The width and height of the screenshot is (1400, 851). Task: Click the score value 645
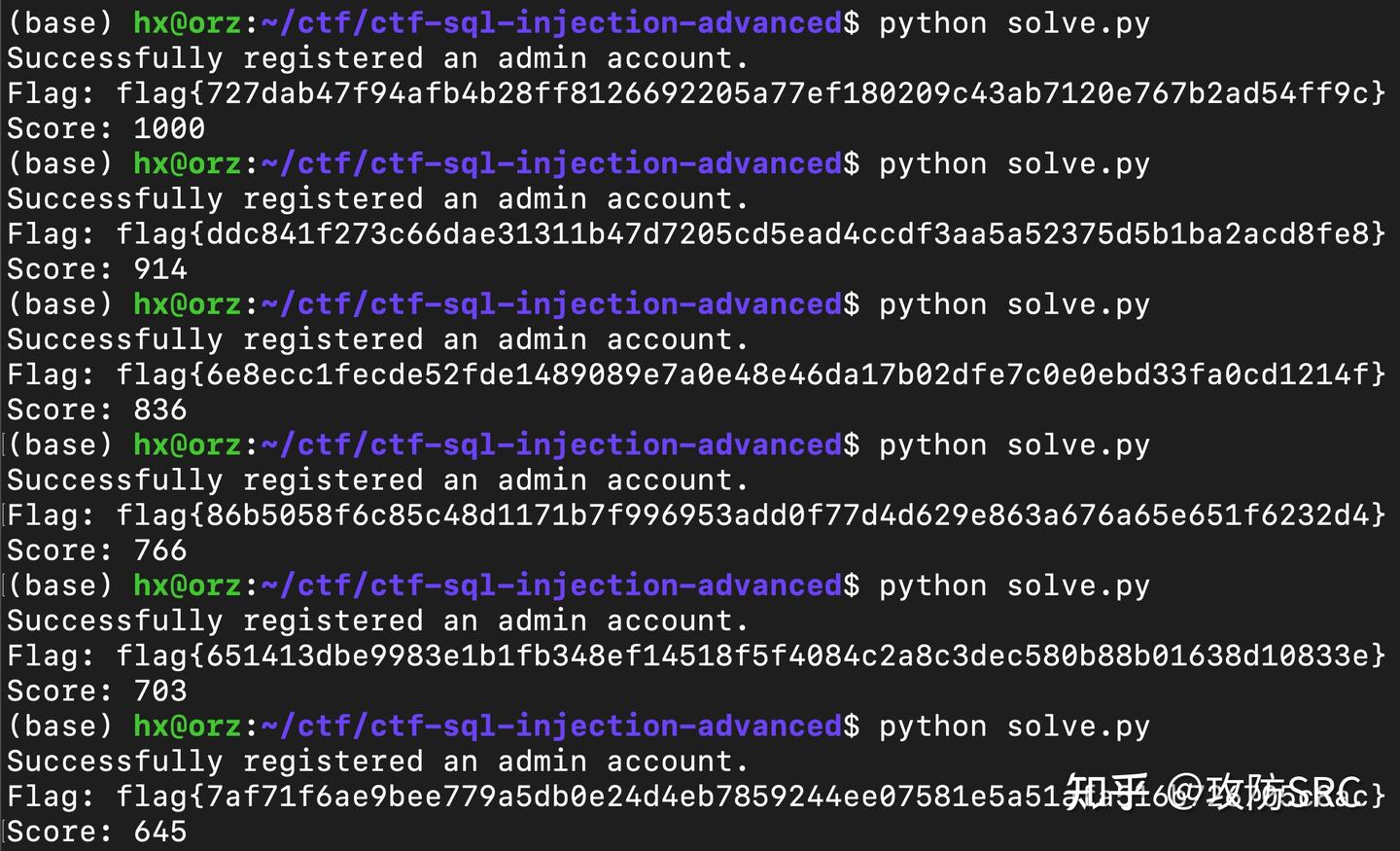[160, 832]
